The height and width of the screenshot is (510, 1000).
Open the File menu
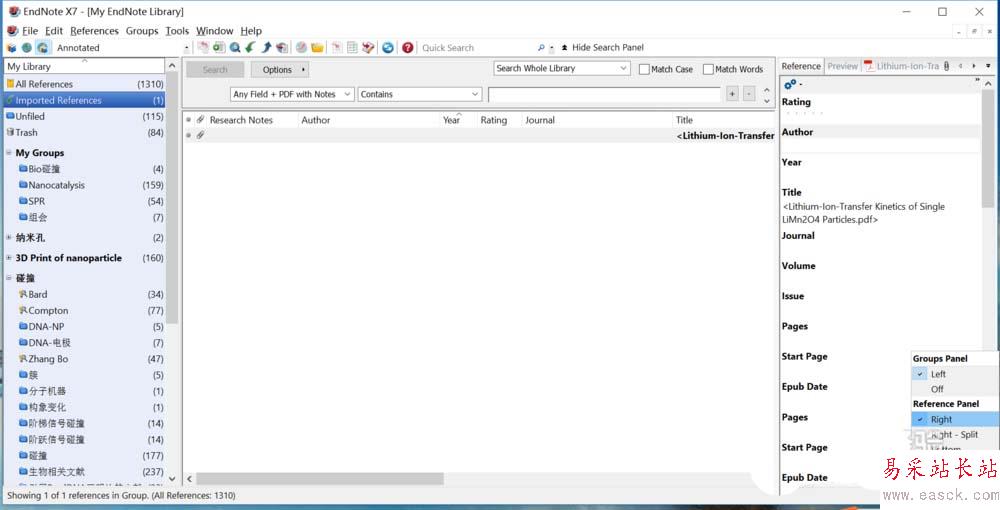pyautogui.click(x=30, y=31)
